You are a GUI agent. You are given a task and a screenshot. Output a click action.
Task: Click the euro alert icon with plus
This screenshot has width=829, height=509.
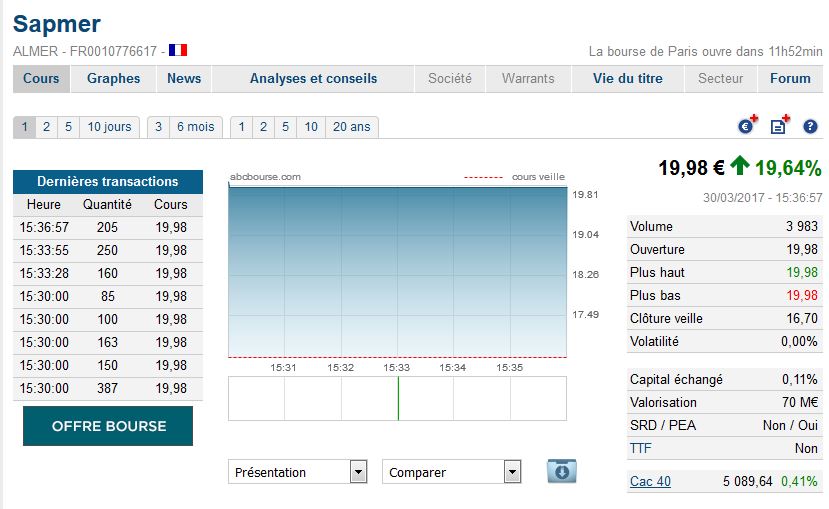point(747,125)
